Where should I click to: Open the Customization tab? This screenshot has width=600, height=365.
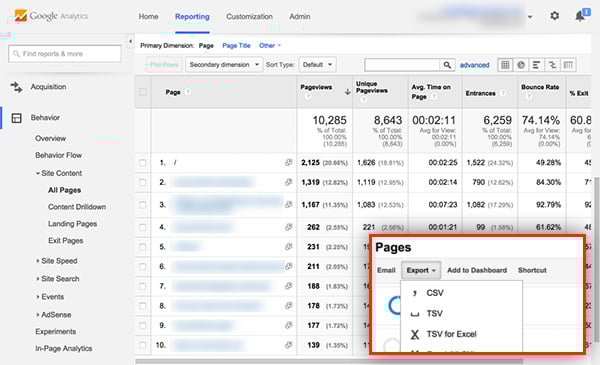click(249, 16)
